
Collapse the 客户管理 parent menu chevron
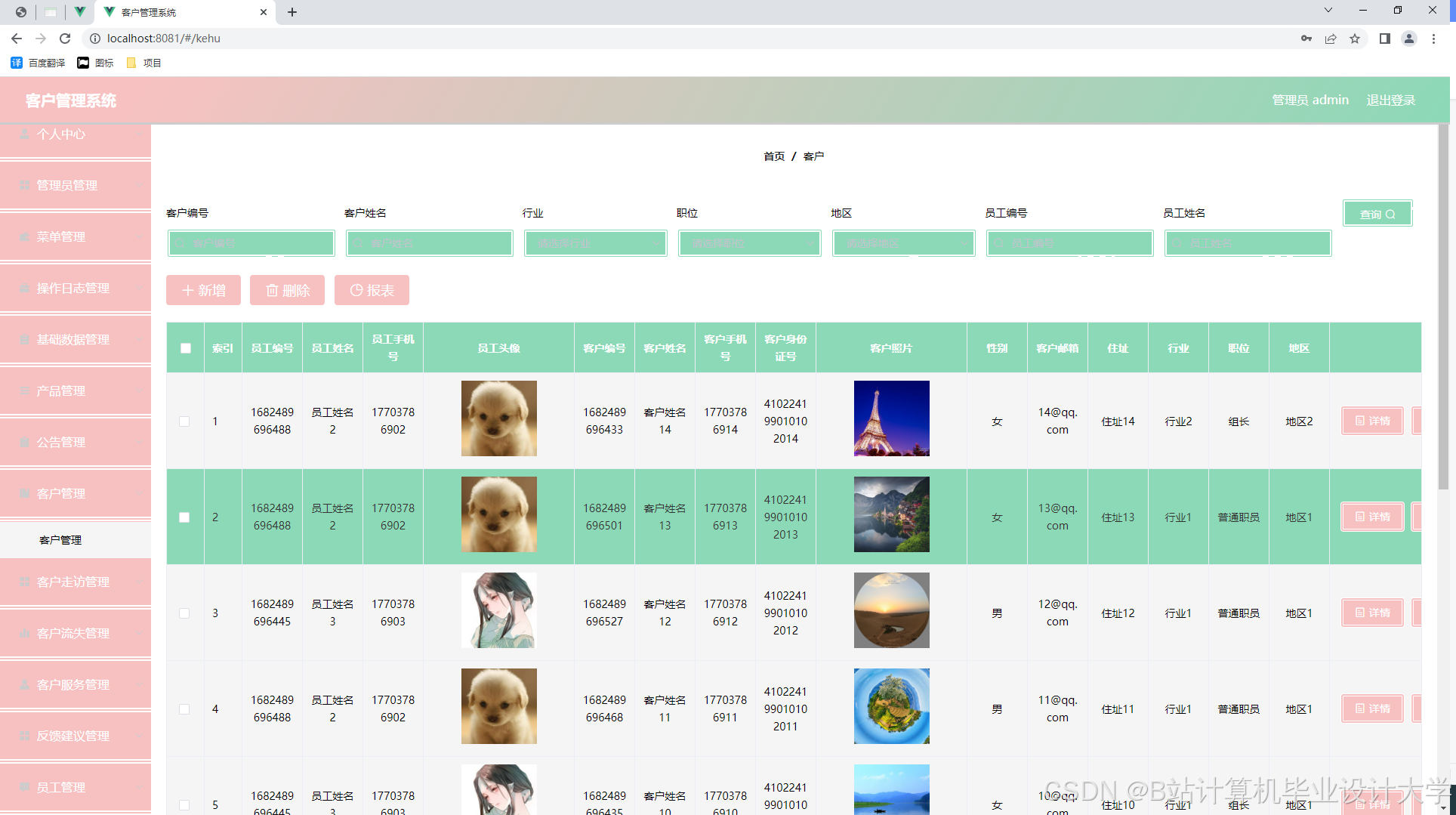pyautogui.click(x=139, y=494)
